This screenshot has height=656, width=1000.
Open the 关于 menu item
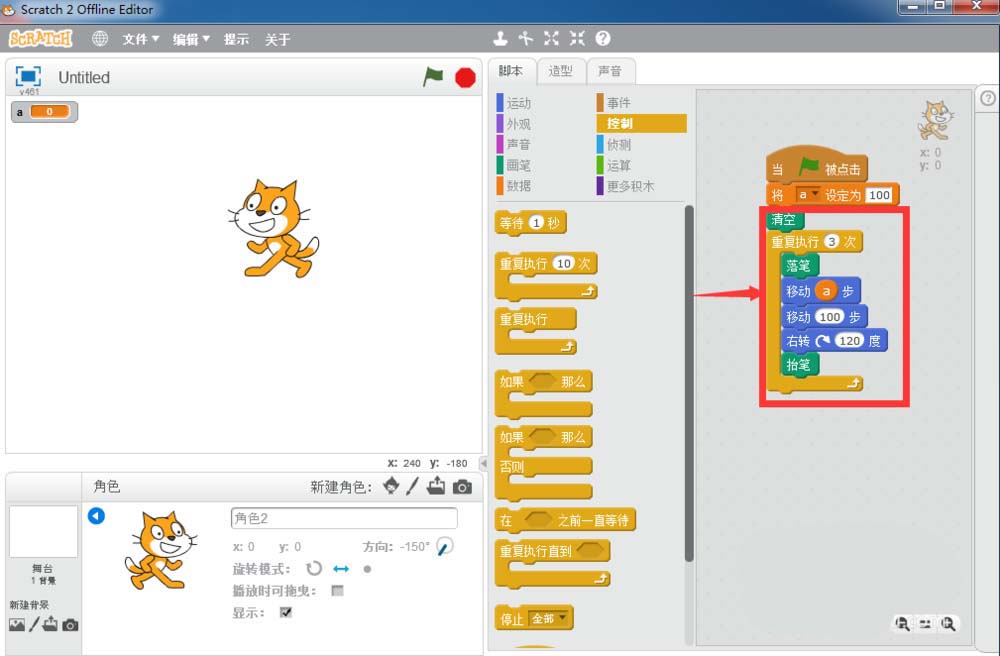click(277, 40)
